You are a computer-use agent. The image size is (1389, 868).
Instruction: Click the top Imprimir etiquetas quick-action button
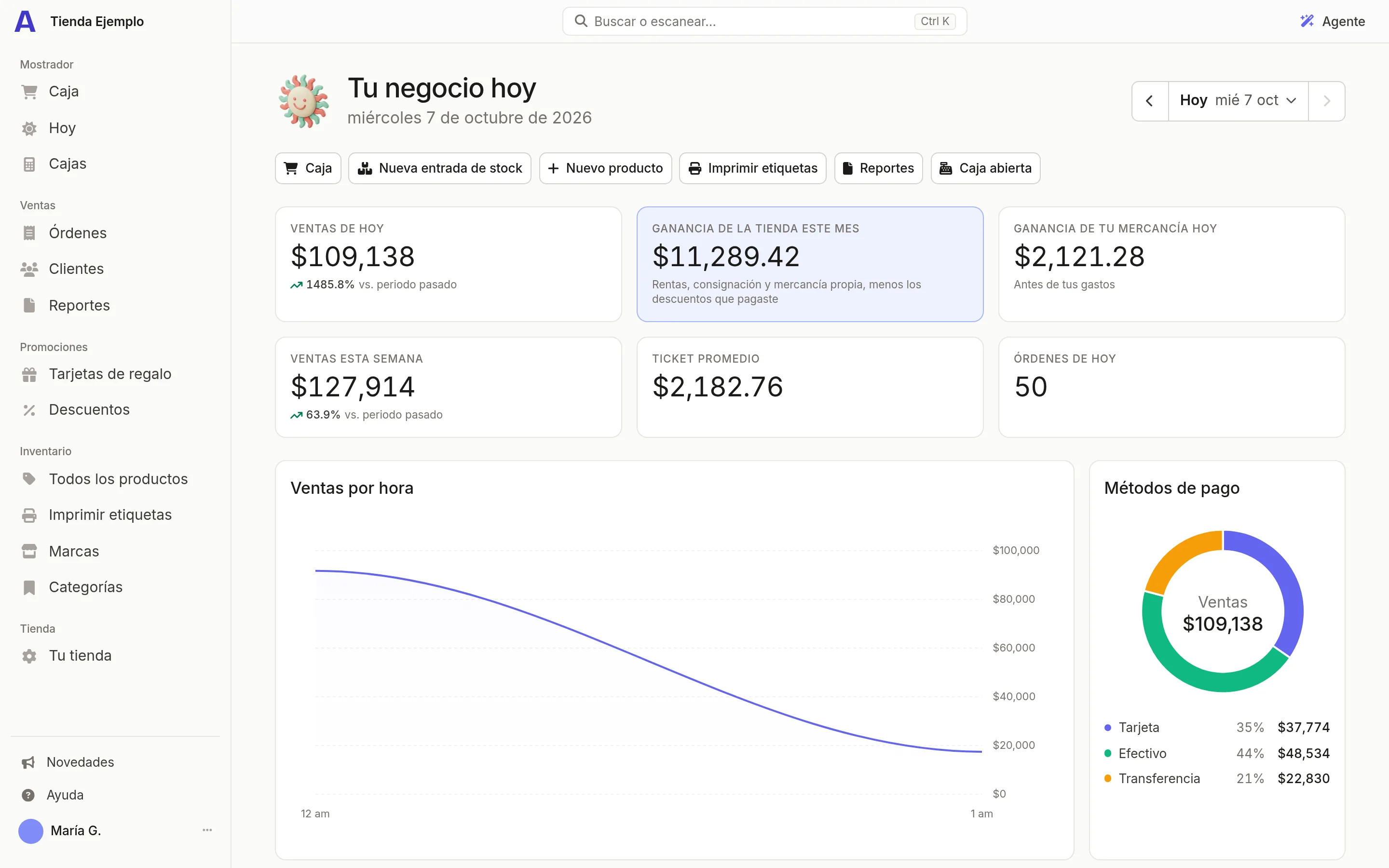pos(752,168)
